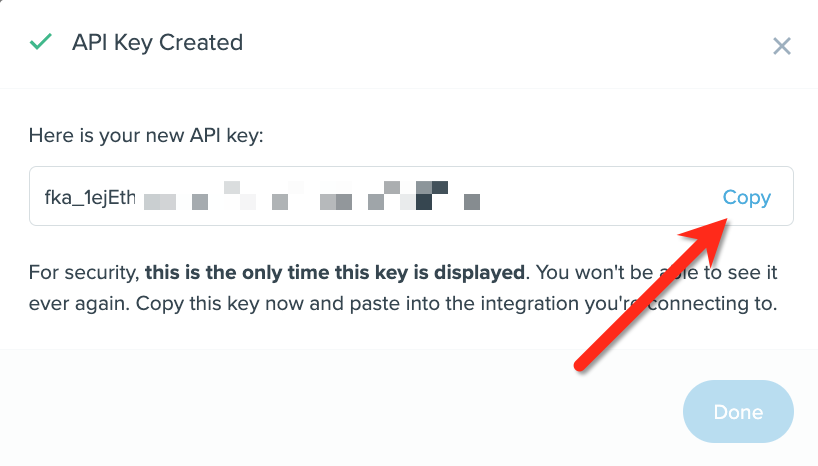The image size is (818, 466).
Task: Click the pixelated portion of the key
Action: [x=311, y=196]
